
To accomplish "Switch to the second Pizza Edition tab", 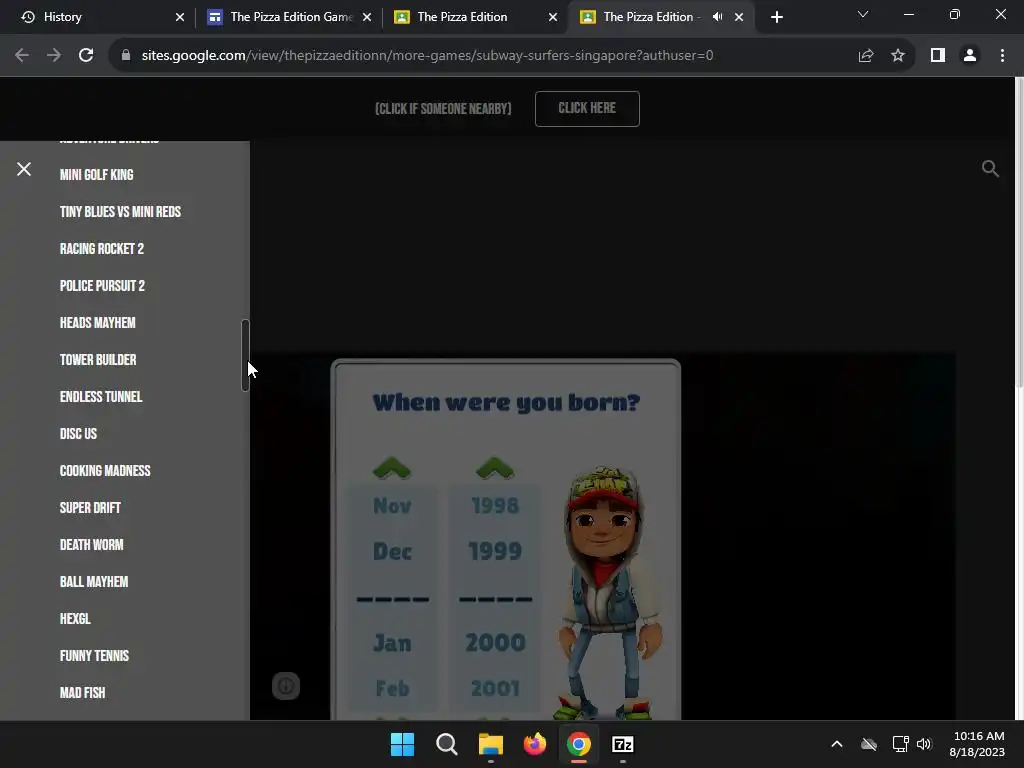I will [x=475, y=17].
